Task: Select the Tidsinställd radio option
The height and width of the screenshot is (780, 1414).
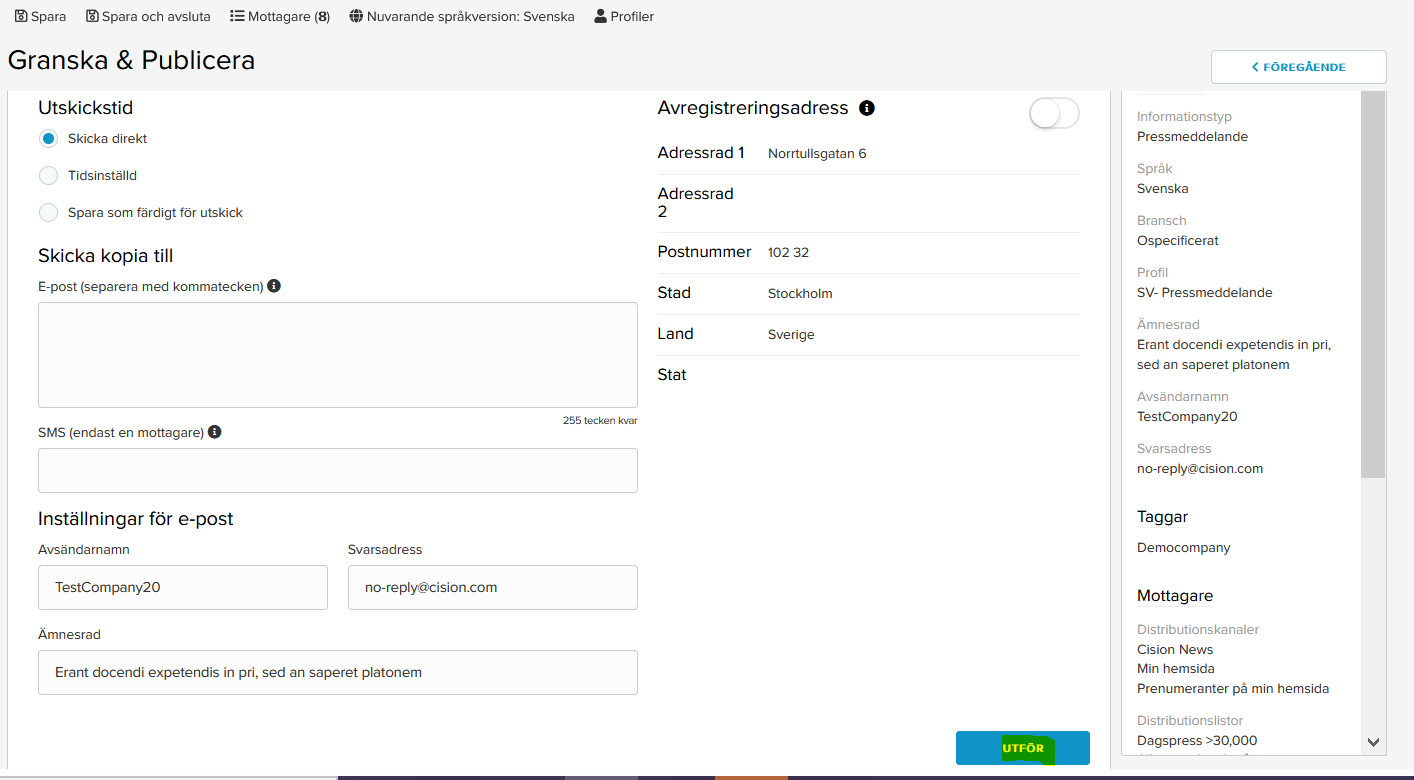Action: 48,176
